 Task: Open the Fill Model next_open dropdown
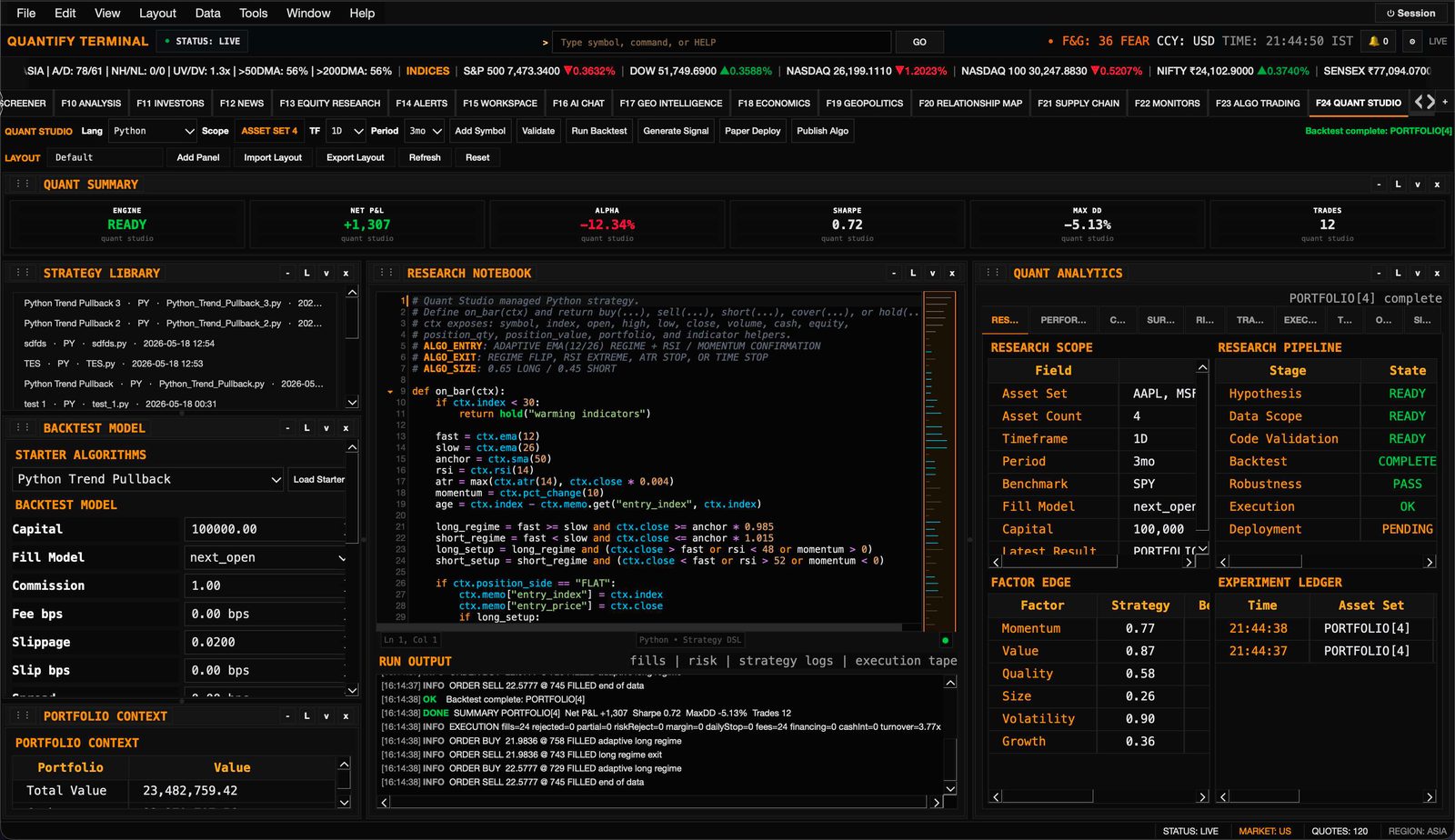pos(266,557)
